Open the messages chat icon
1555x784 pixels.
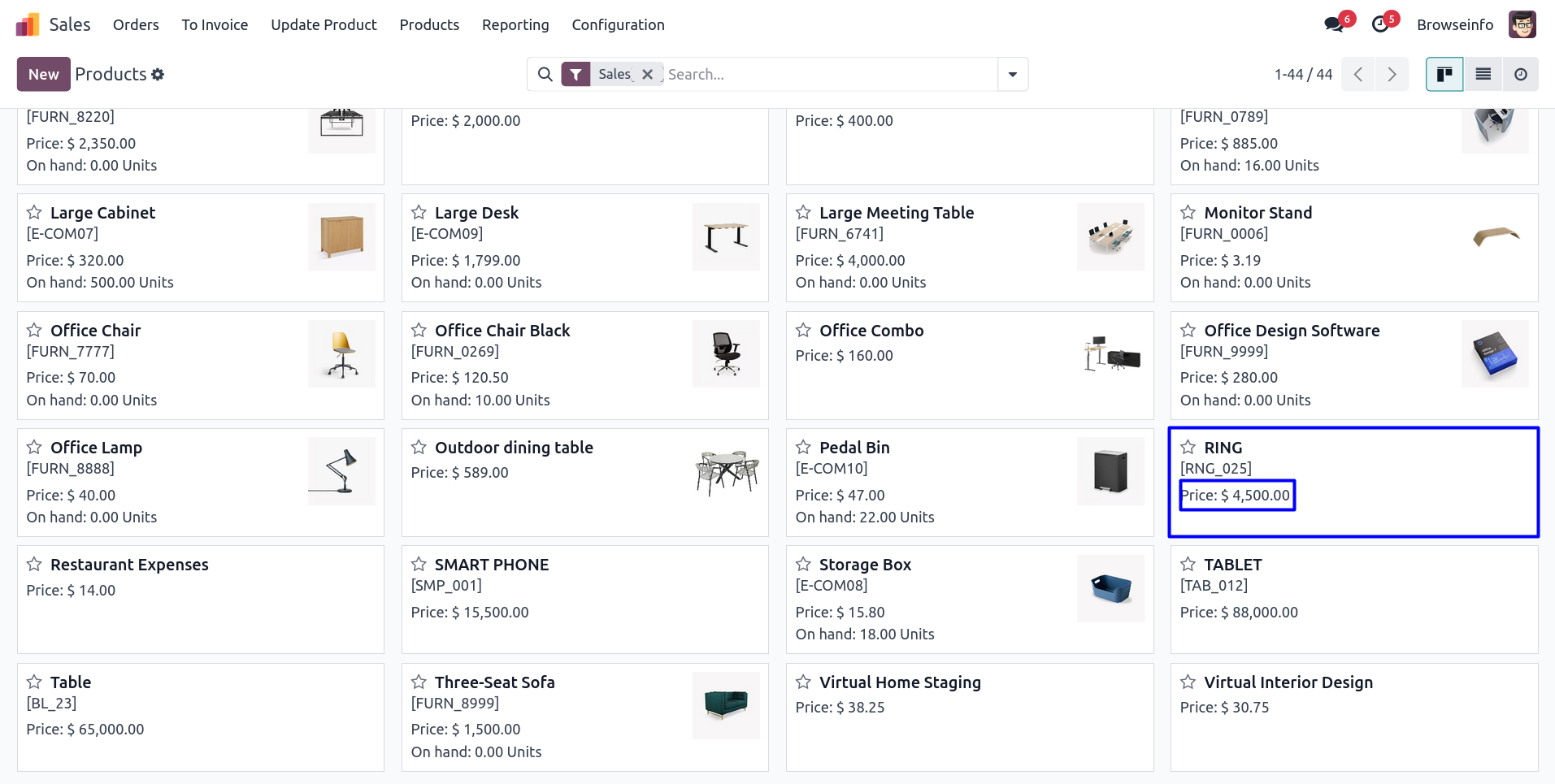coord(1333,24)
